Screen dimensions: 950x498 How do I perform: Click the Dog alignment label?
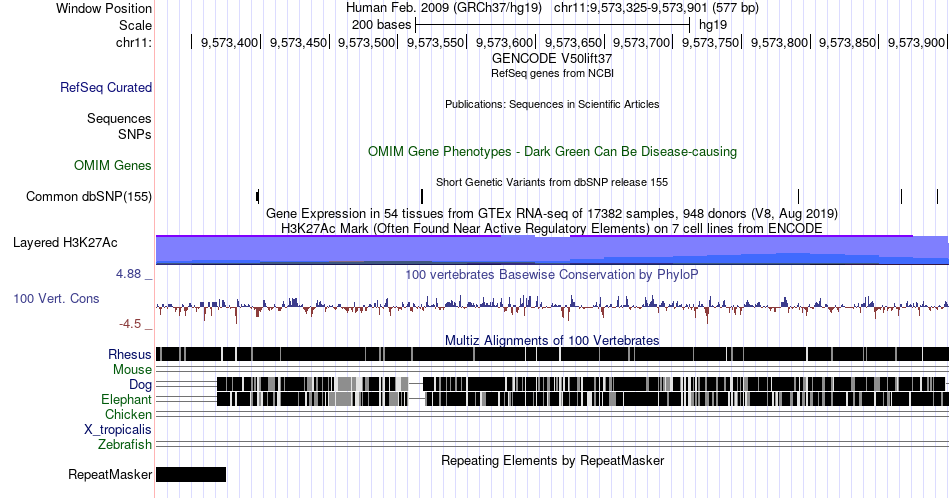(141, 385)
